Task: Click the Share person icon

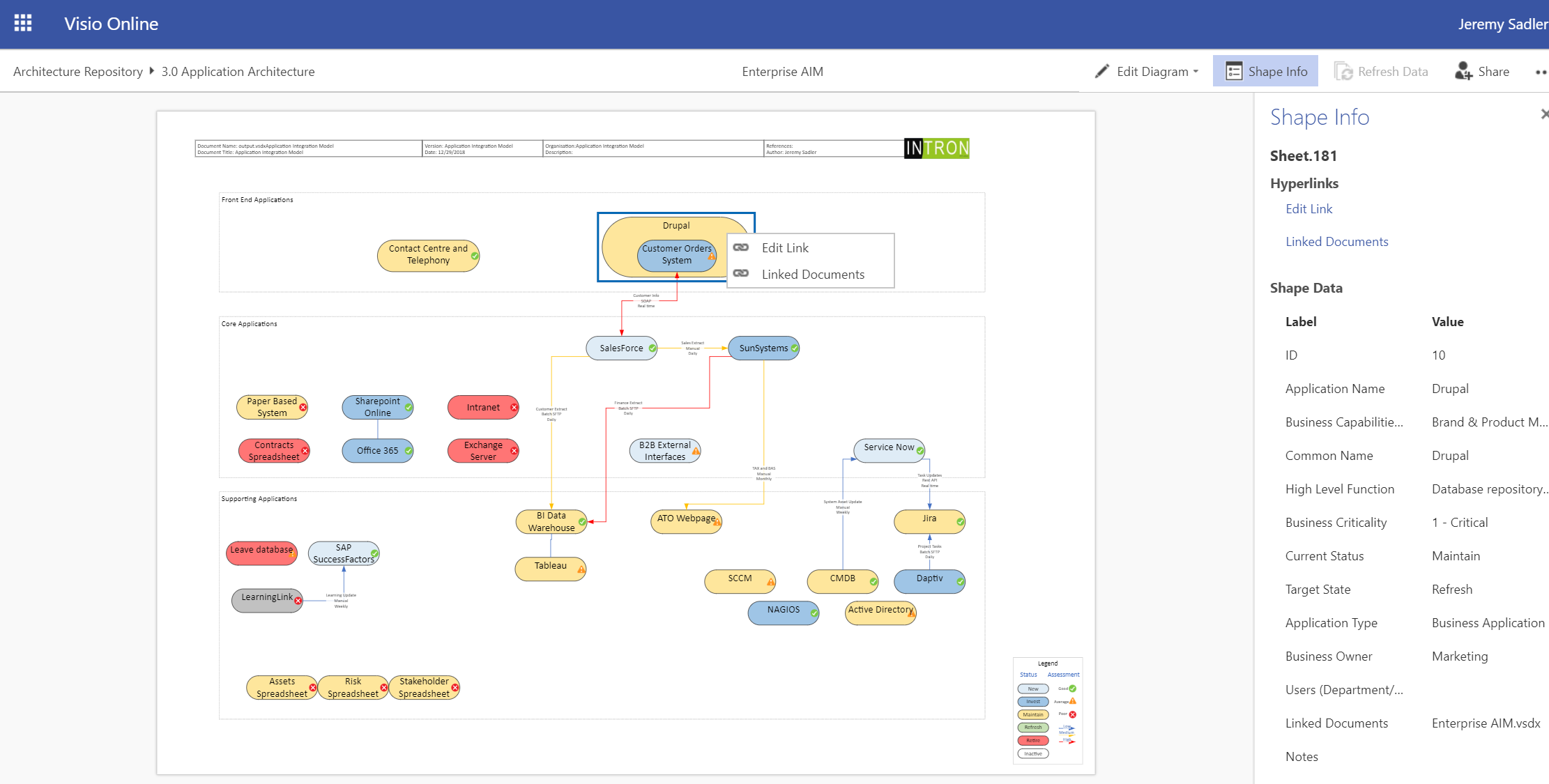Action: tap(1463, 71)
